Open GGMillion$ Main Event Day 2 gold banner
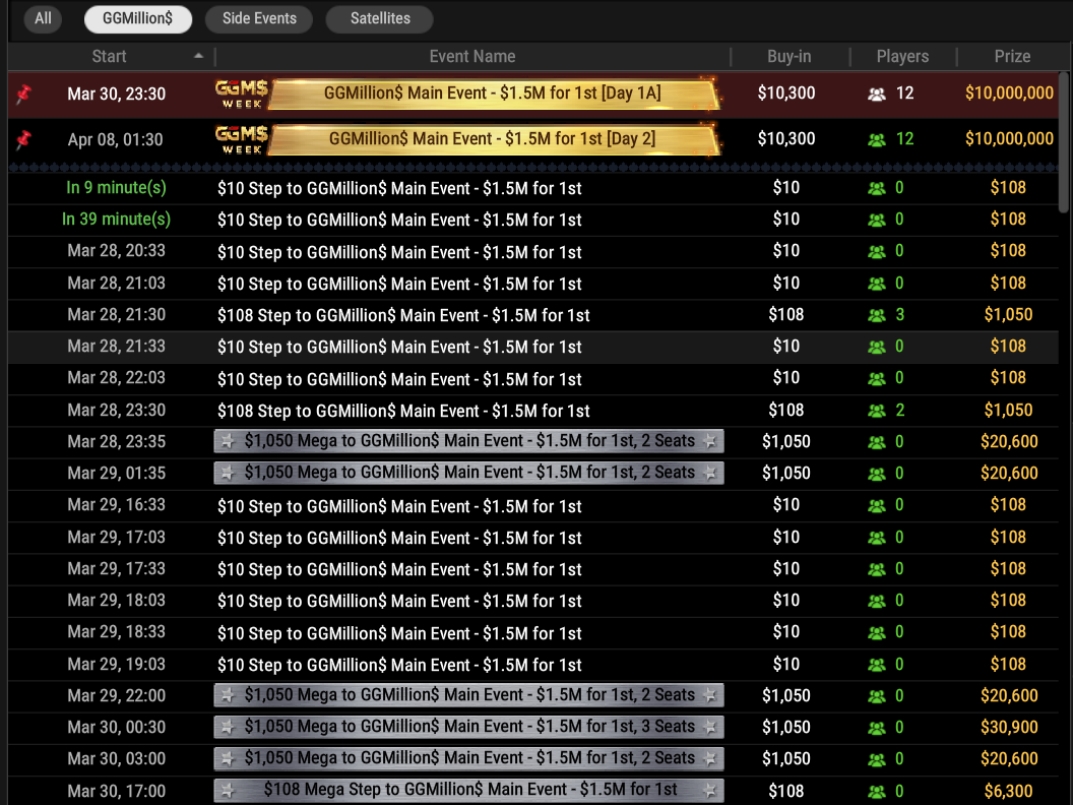Screen dimensions: 1073x805 493,139
